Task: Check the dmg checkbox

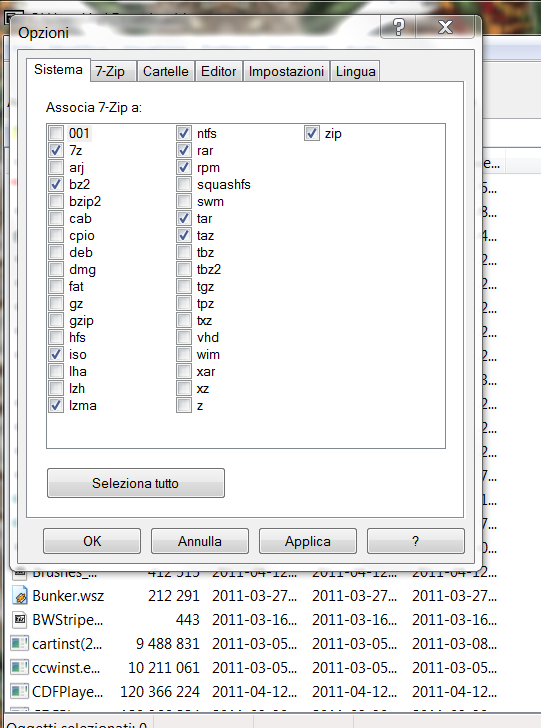Action: (56, 269)
